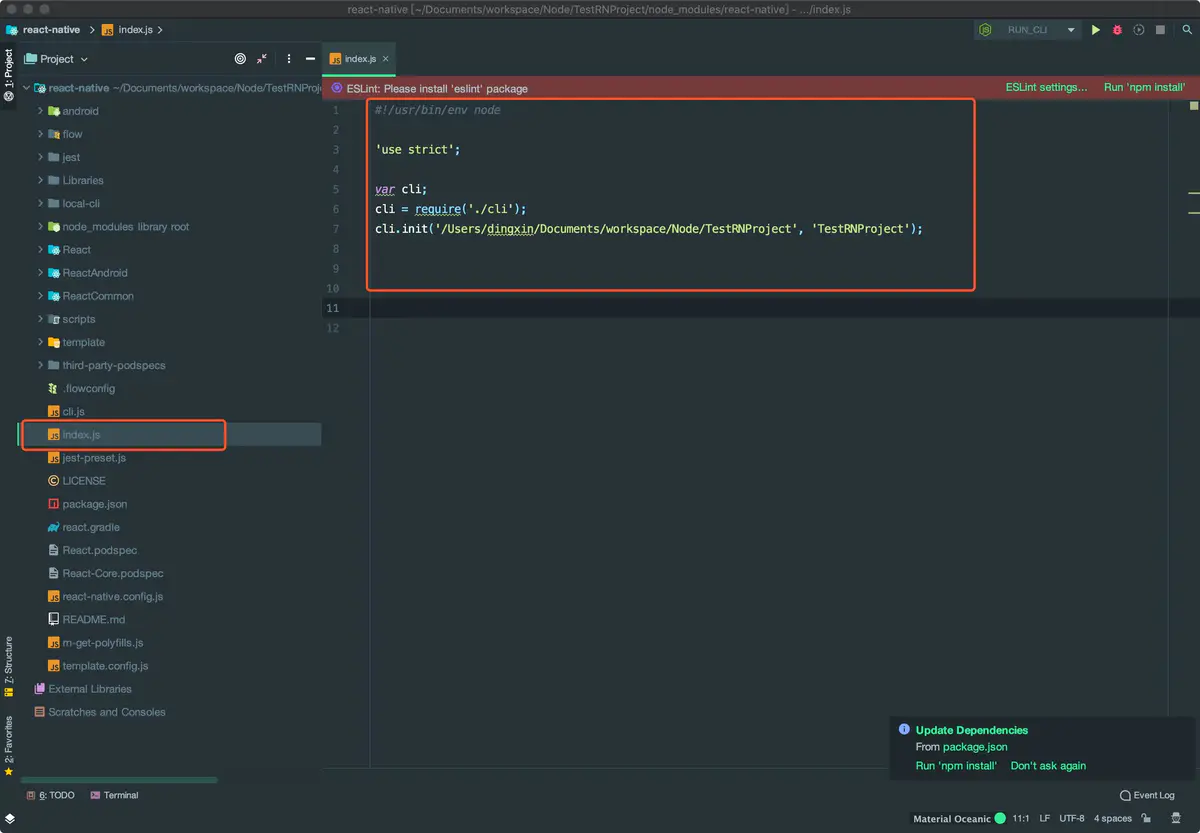Collapse all nodes in the Project panel
1200x833 pixels.
click(260, 59)
